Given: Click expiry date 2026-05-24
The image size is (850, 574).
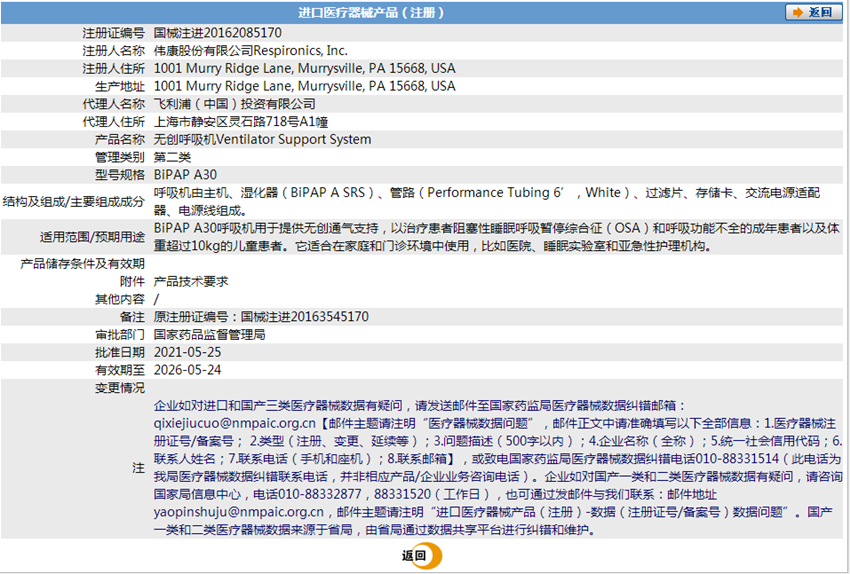Looking at the screenshot, I should click(188, 370).
